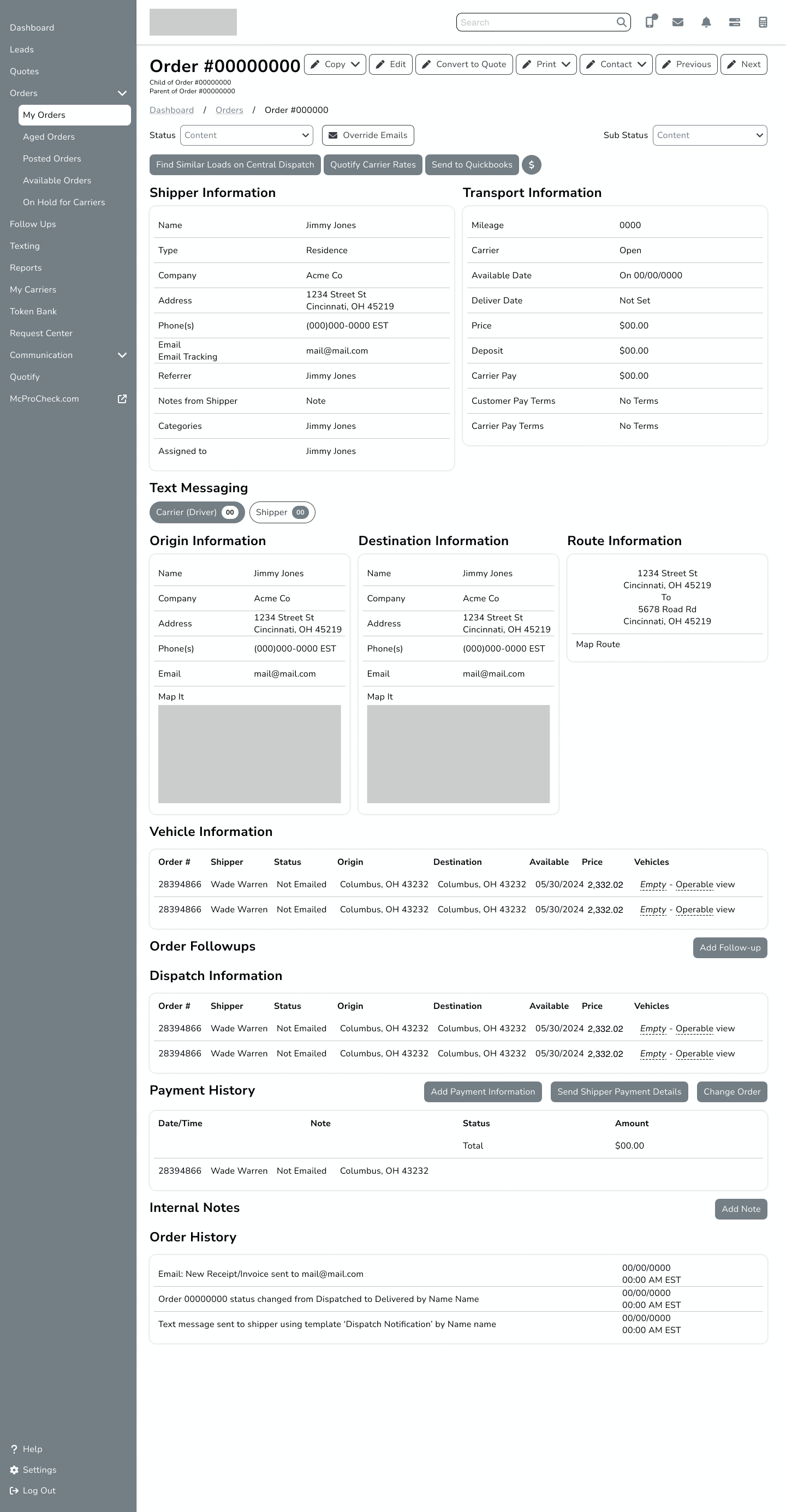Select the Shipper messaging tab

(x=282, y=512)
